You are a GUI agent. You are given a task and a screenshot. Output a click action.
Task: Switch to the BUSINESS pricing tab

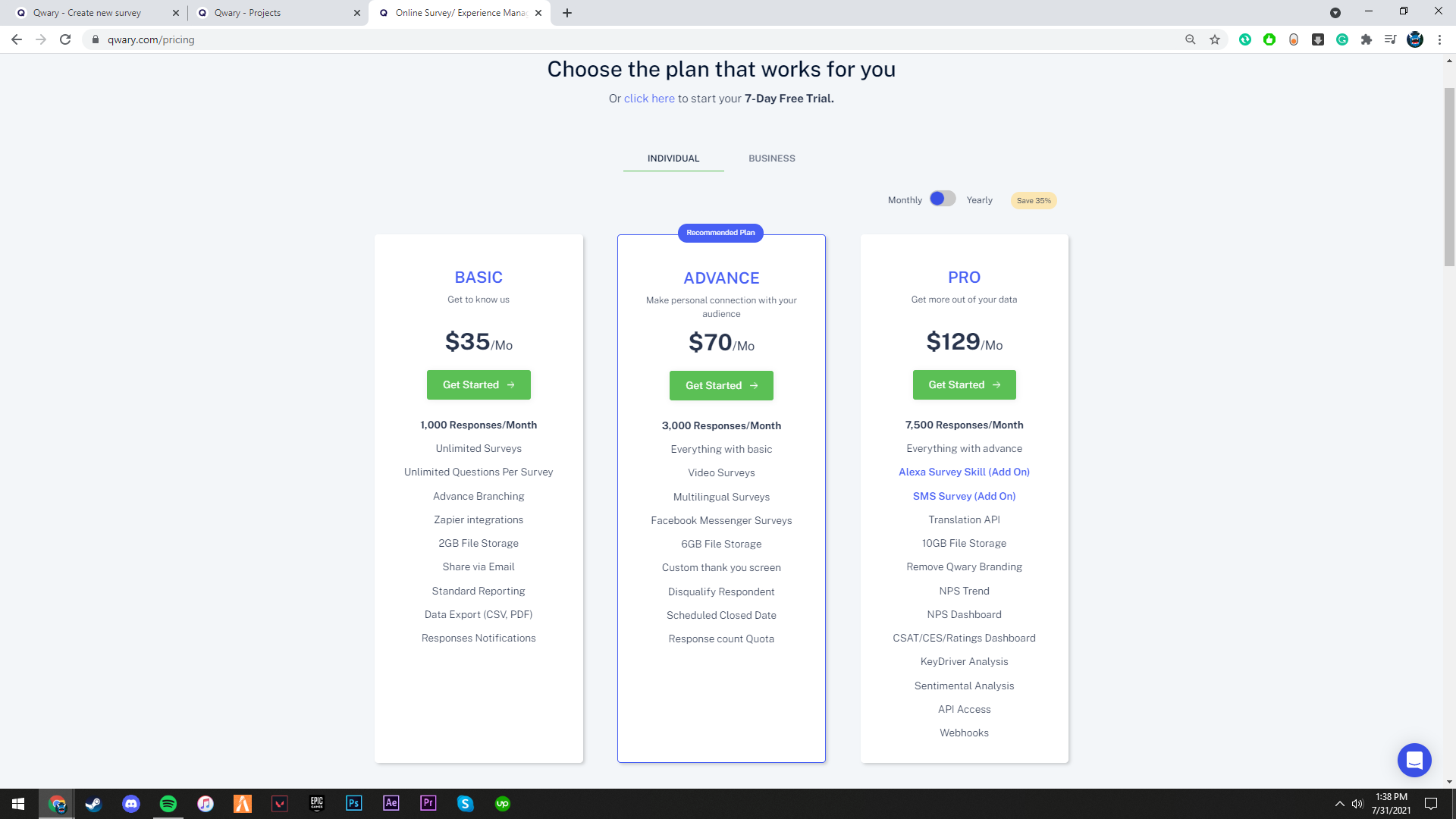(x=771, y=158)
